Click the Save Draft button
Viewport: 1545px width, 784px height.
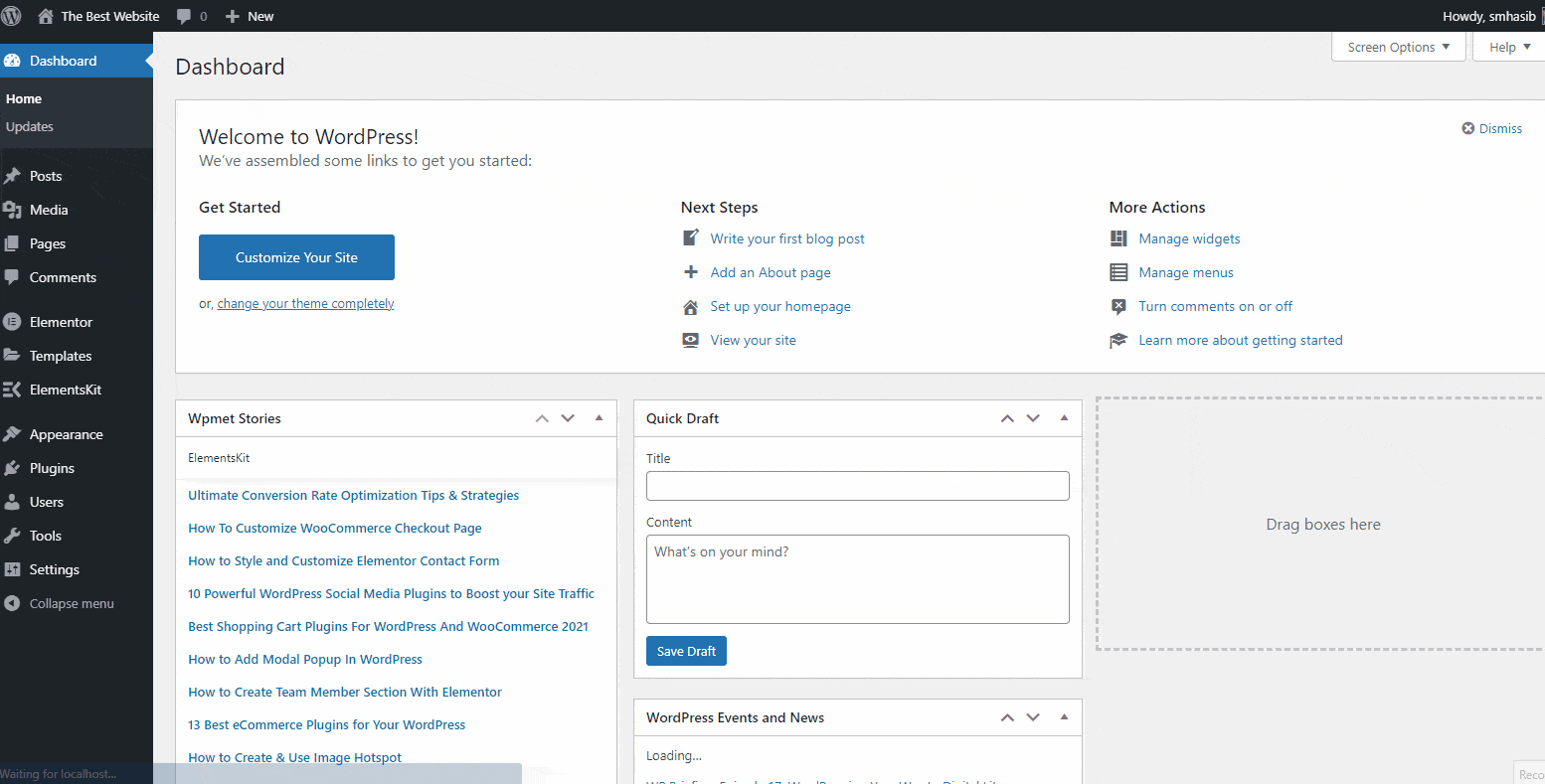686,651
